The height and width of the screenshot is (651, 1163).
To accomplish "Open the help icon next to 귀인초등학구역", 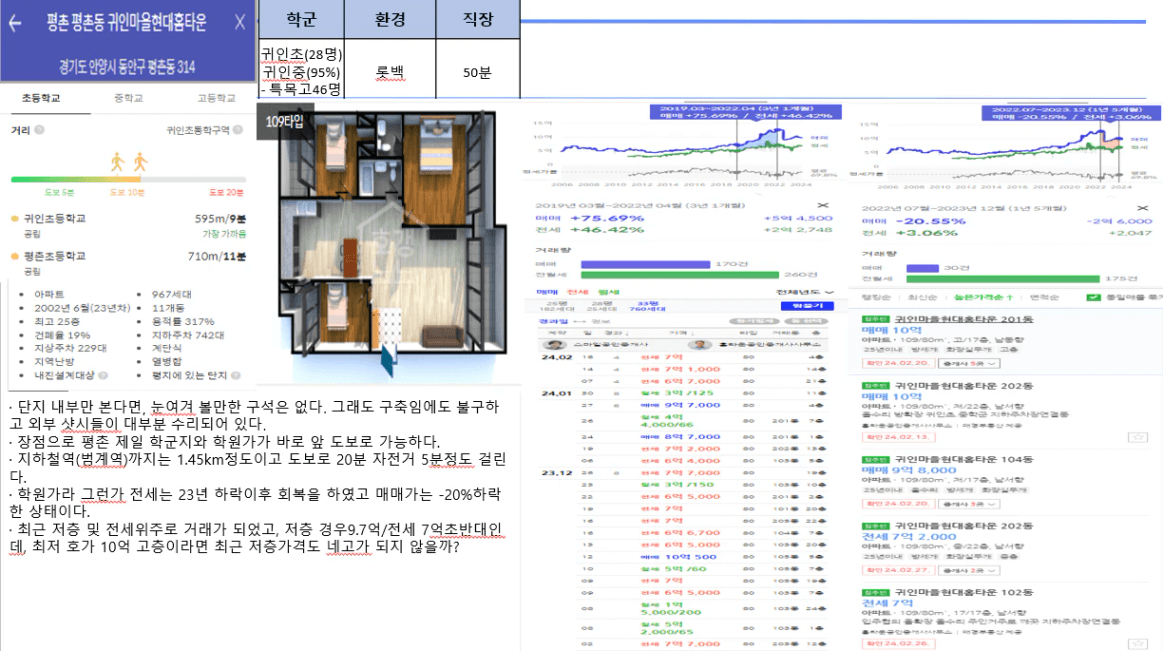I will coord(237,130).
